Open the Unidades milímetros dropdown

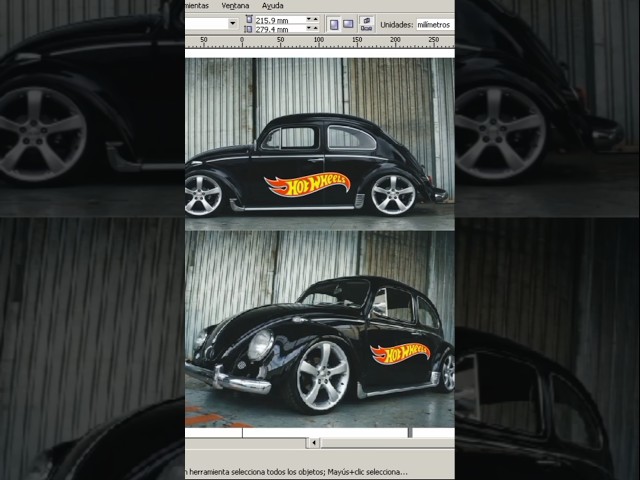coord(435,24)
